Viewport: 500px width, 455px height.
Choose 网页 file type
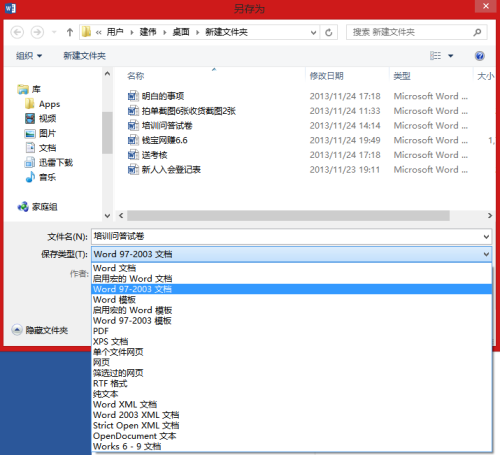(x=292, y=363)
